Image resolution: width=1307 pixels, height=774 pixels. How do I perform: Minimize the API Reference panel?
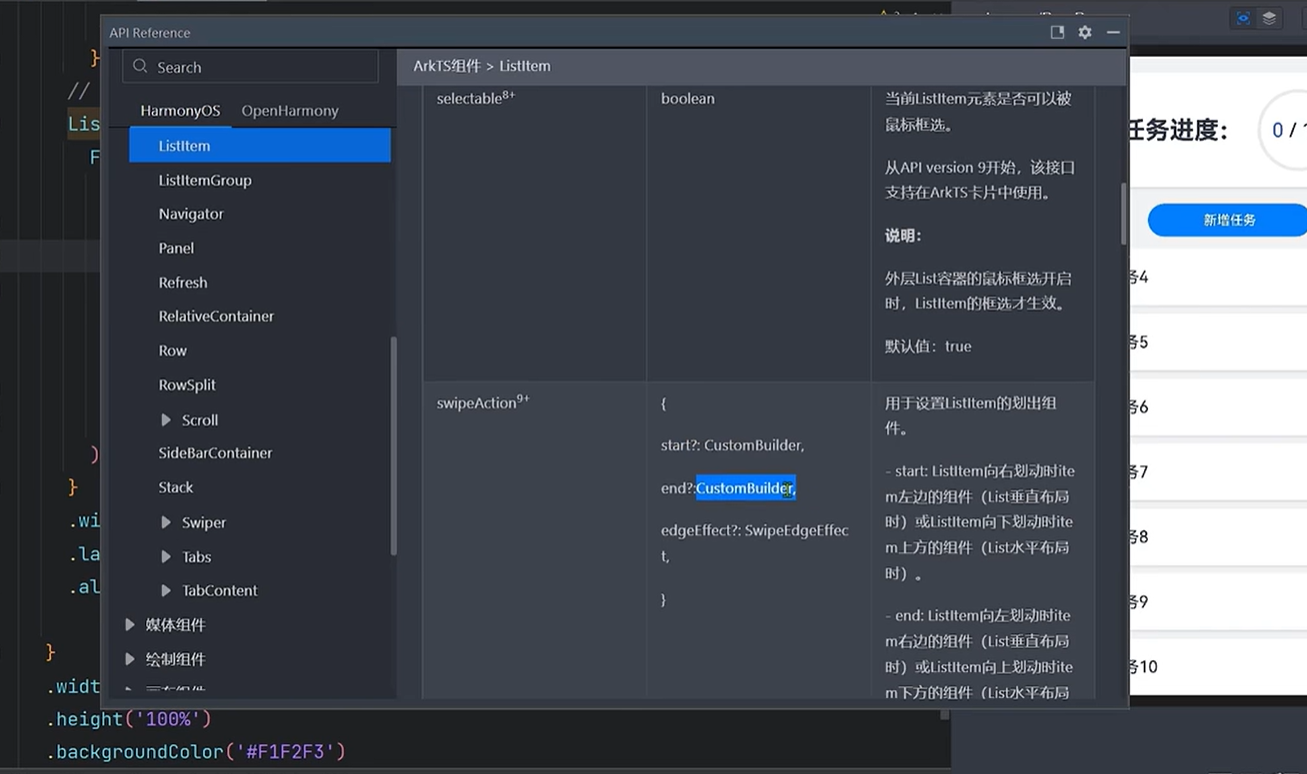[x=1113, y=33]
